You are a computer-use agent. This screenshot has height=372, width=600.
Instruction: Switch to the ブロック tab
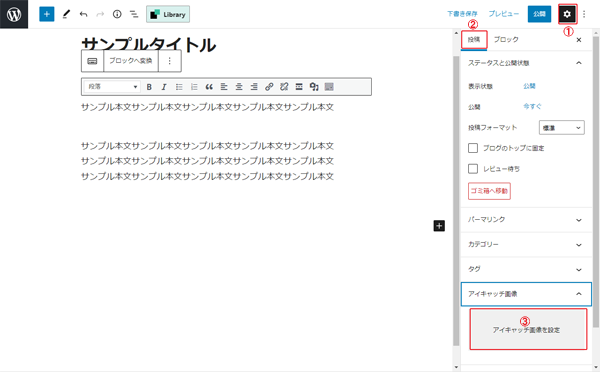pyautogui.click(x=506, y=40)
